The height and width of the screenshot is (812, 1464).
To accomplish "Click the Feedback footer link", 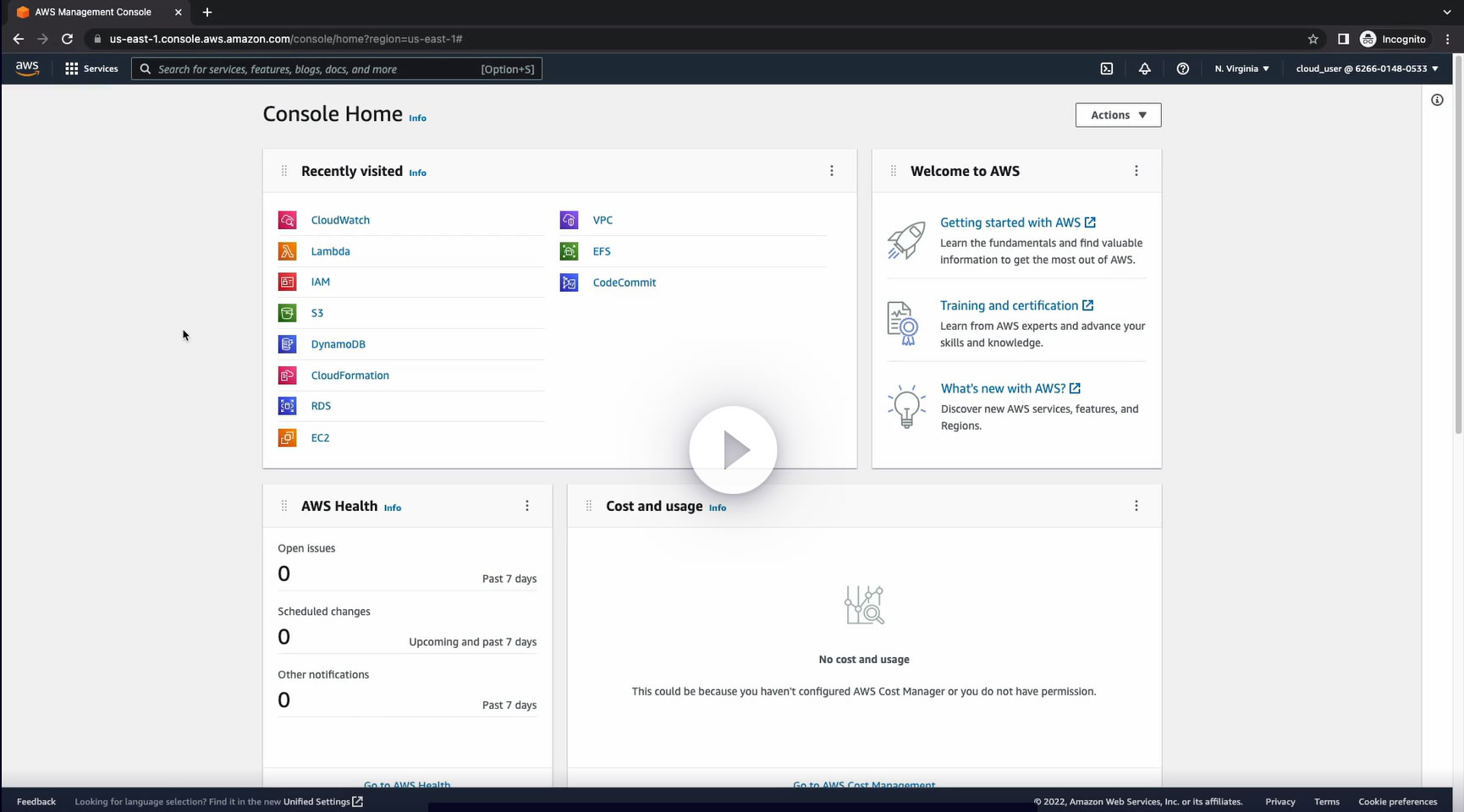I will tap(36, 802).
